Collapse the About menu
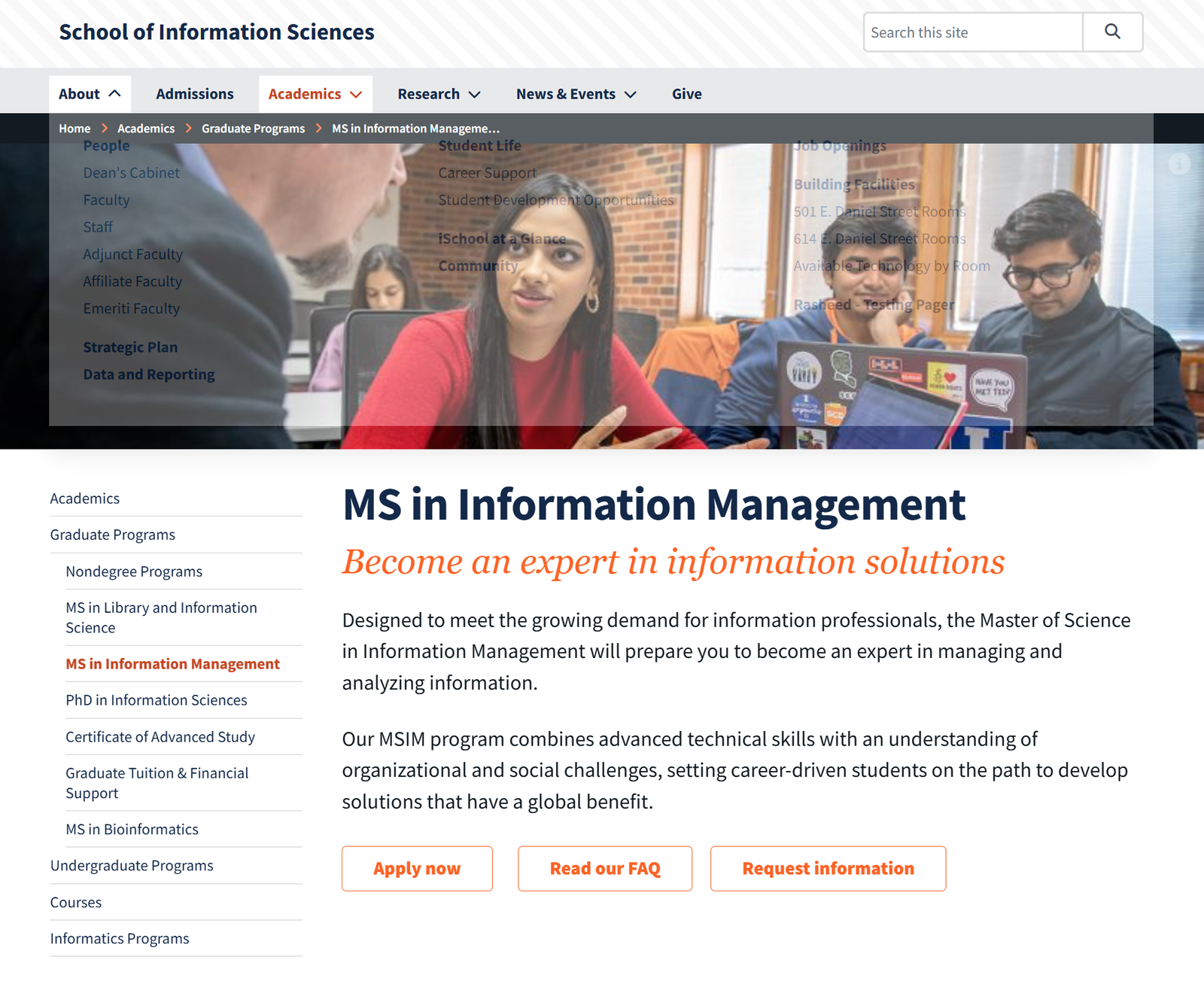 tap(90, 94)
